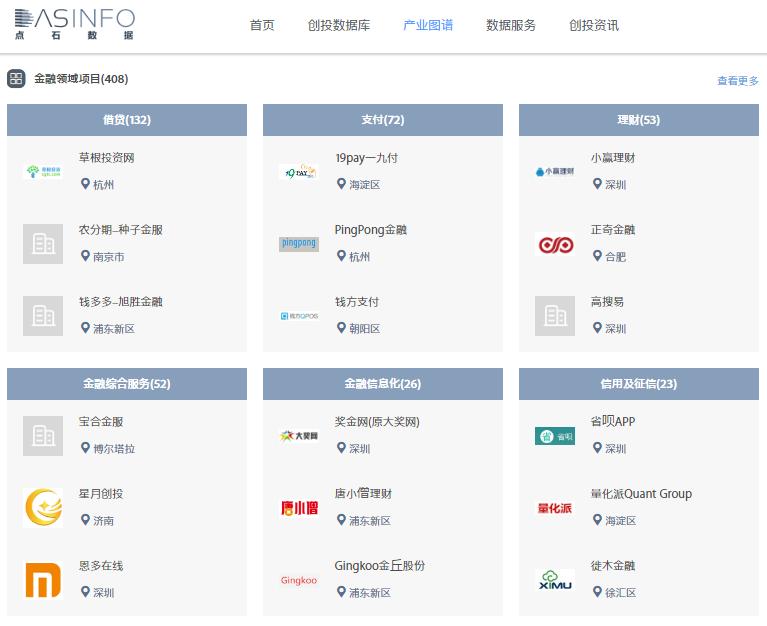
Task: Open the 草根投资网 project title
Action: (x=107, y=158)
